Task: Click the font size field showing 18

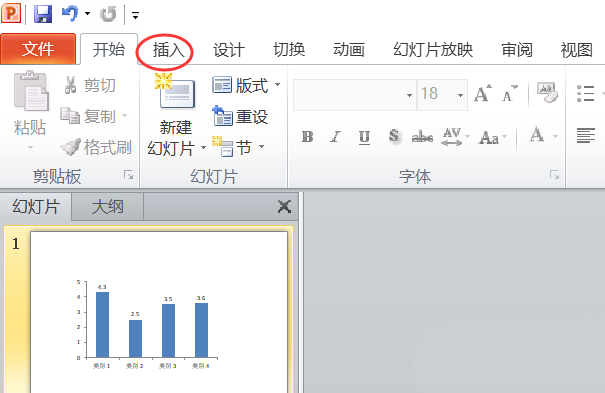Action: 436,94
